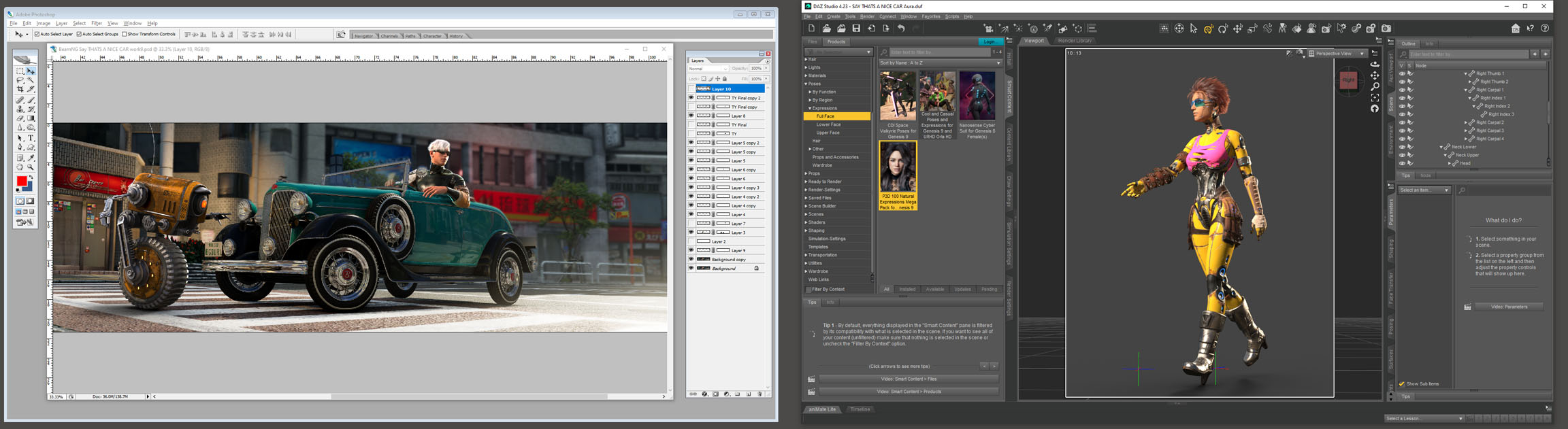This screenshot has height=429, width=1568.
Task: Expand Right Carpal 2 node in Scene outline
Action: click(1466, 122)
